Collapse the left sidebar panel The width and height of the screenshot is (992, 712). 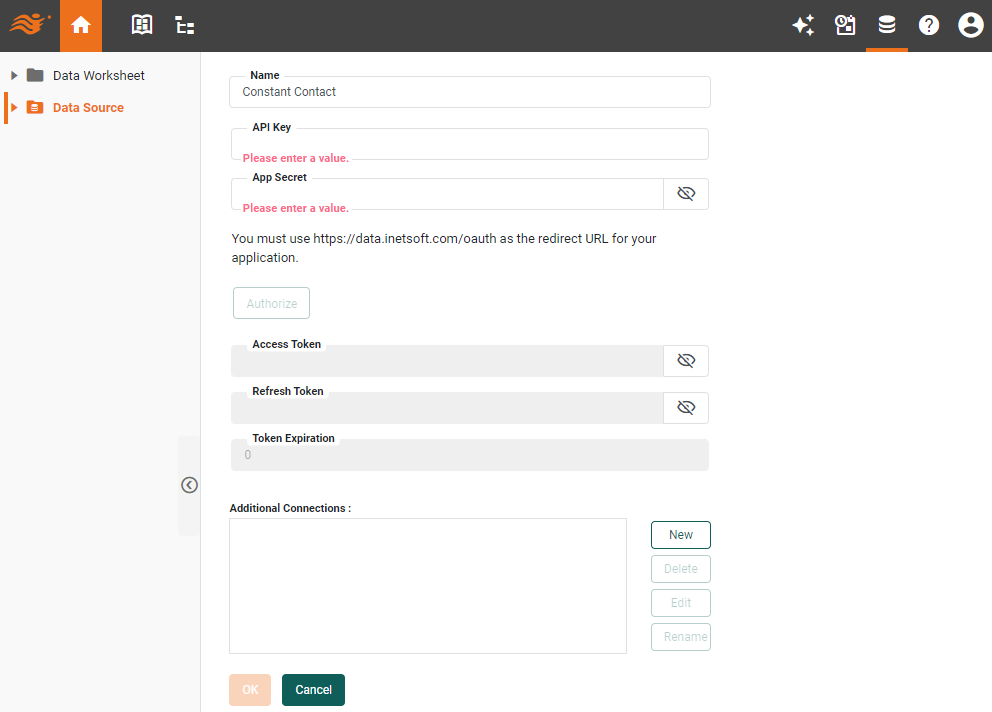(189, 484)
